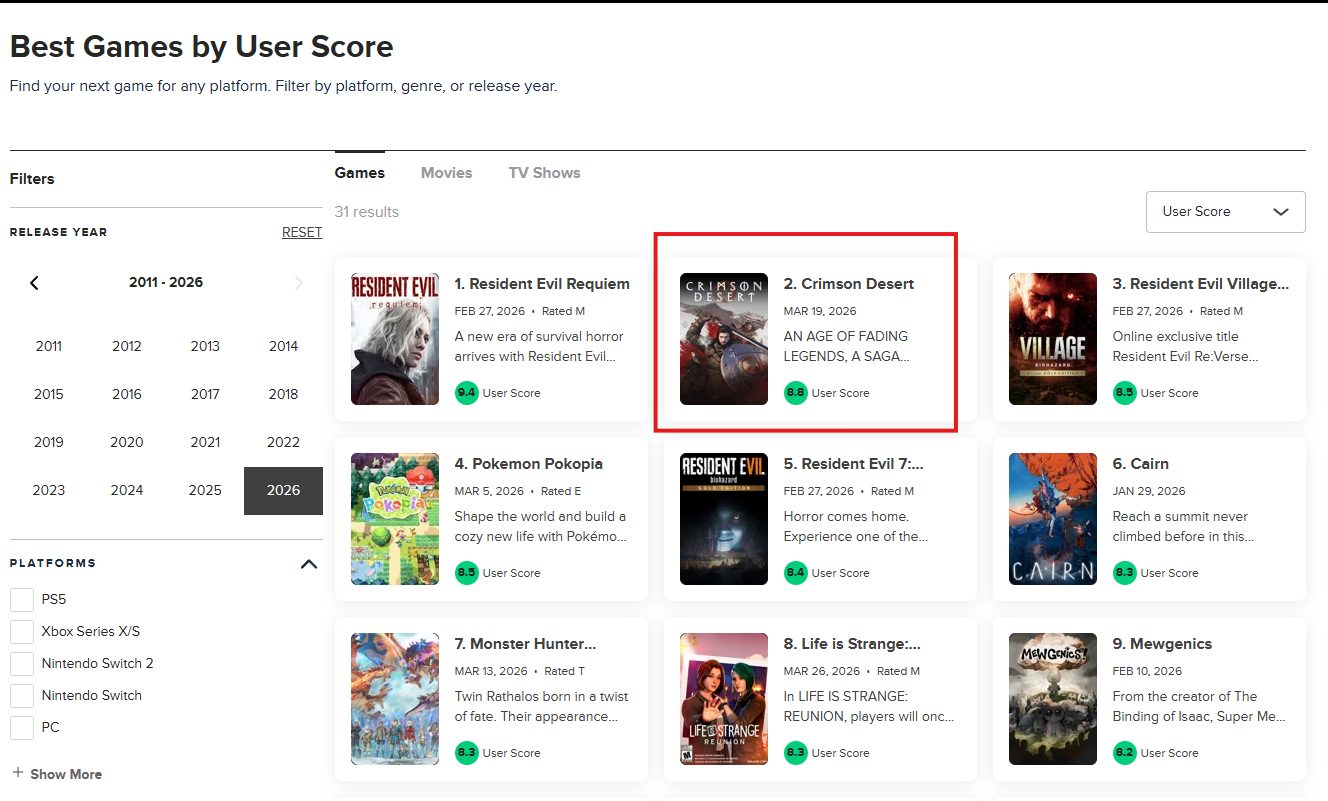The height and width of the screenshot is (801, 1328).
Task: Select release year 2011
Action: click(48, 346)
